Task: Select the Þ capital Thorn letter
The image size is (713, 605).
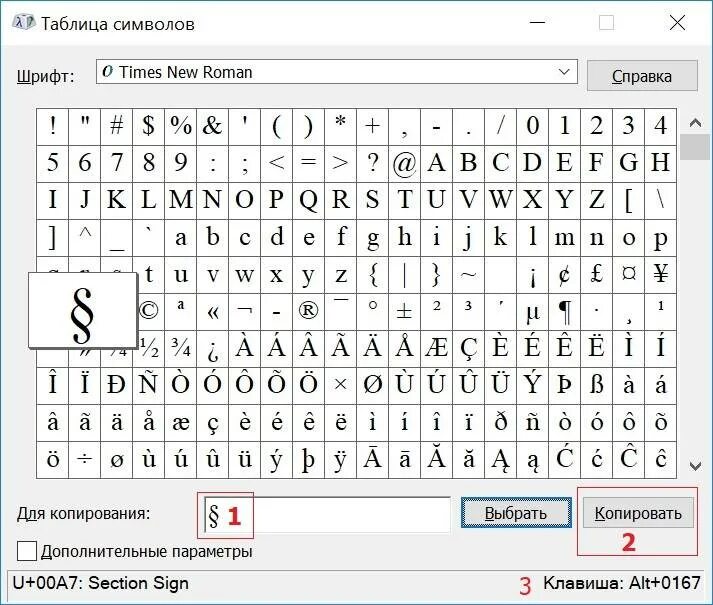Action: pyautogui.click(x=564, y=386)
